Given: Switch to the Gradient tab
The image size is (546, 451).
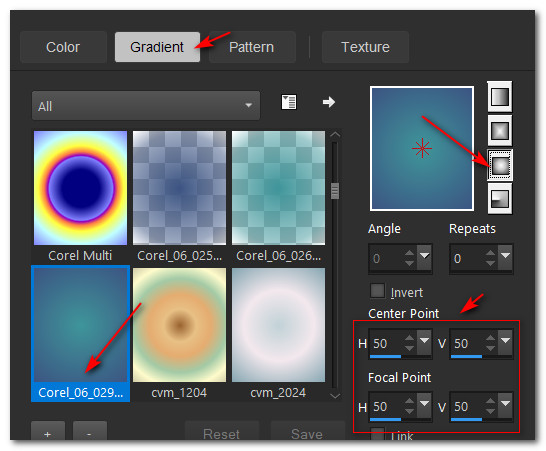Looking at the screenshot, I should [157, 47].
